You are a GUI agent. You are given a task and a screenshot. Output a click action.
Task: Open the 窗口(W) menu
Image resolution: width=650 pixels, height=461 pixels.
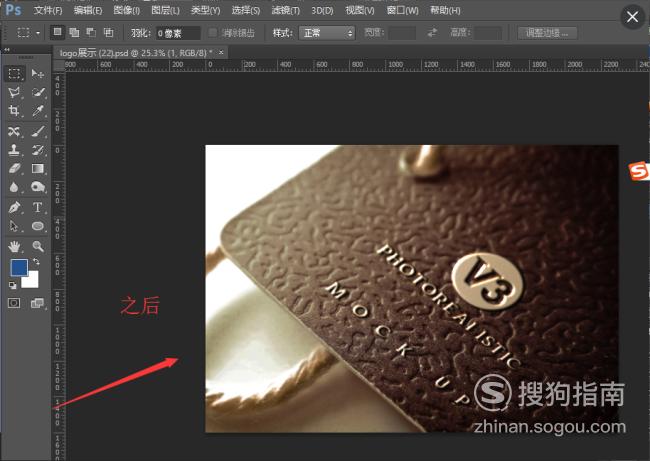tap(402, 10)
